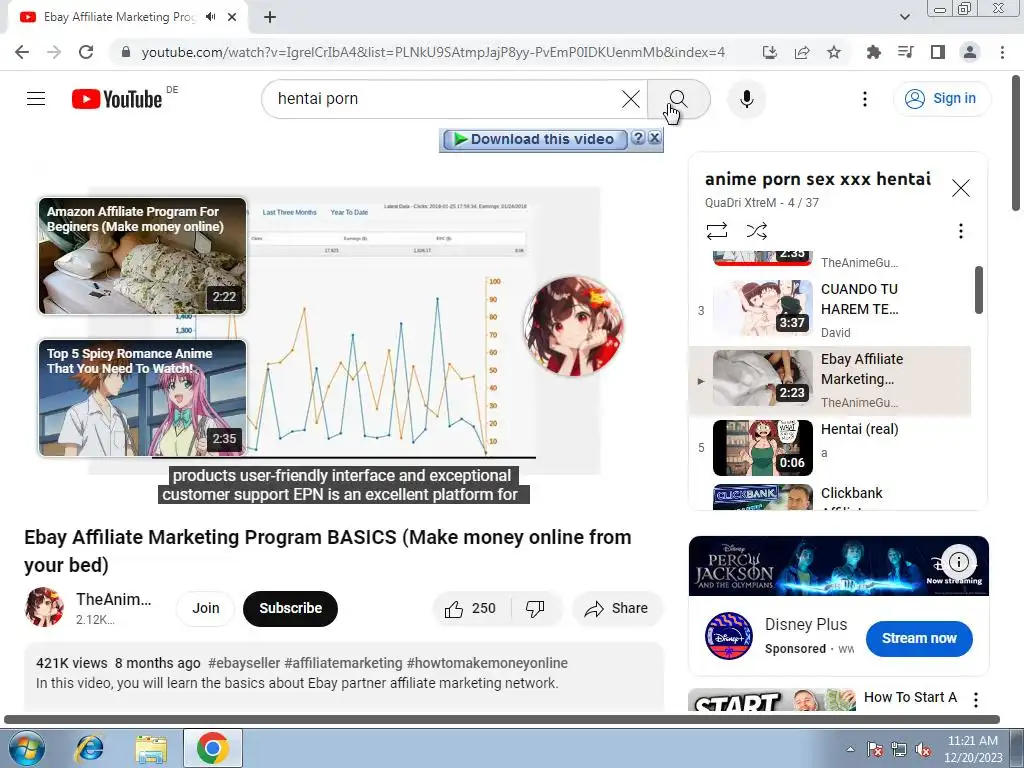Go forward in browser
Image resolution: width=1024 pixels, height=768 pixels.
click(x=54, y=52)
